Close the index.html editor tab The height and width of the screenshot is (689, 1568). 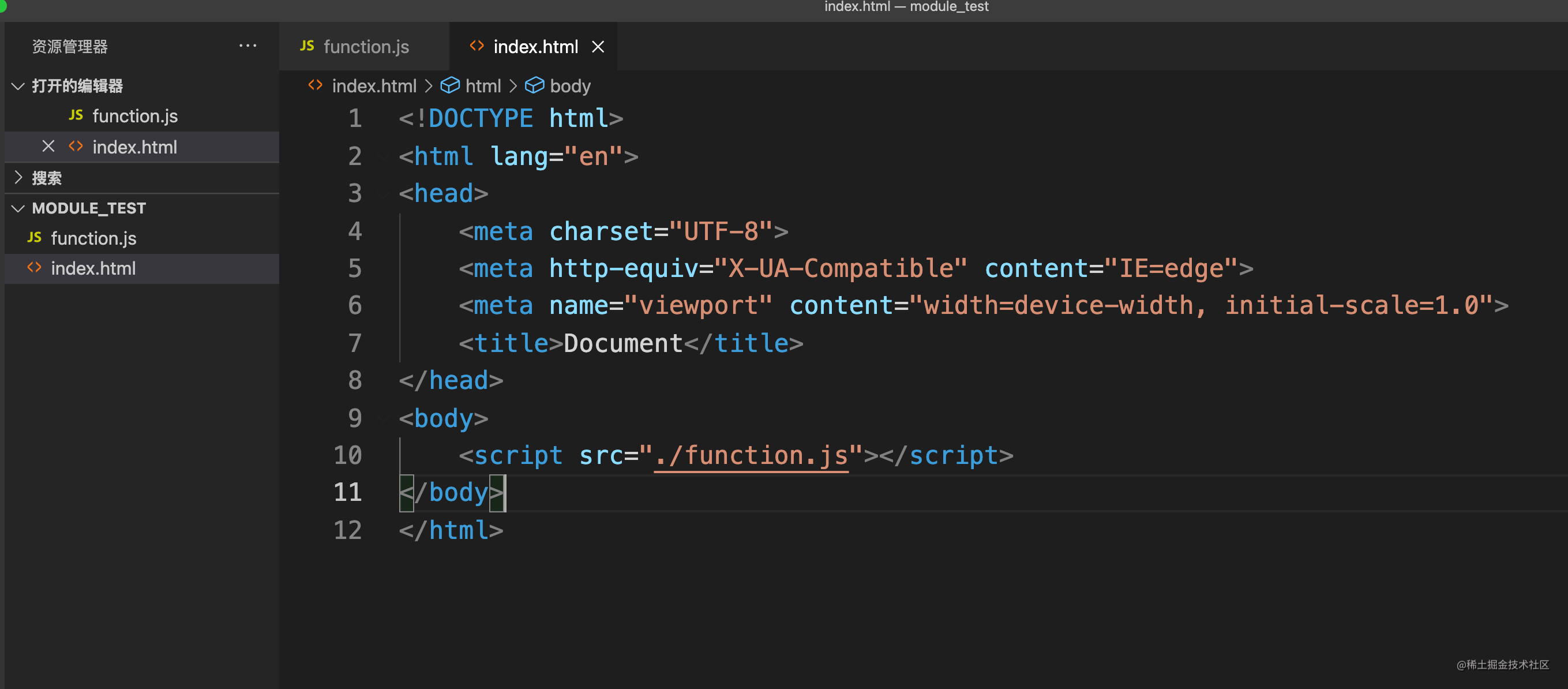coord(598,46)
